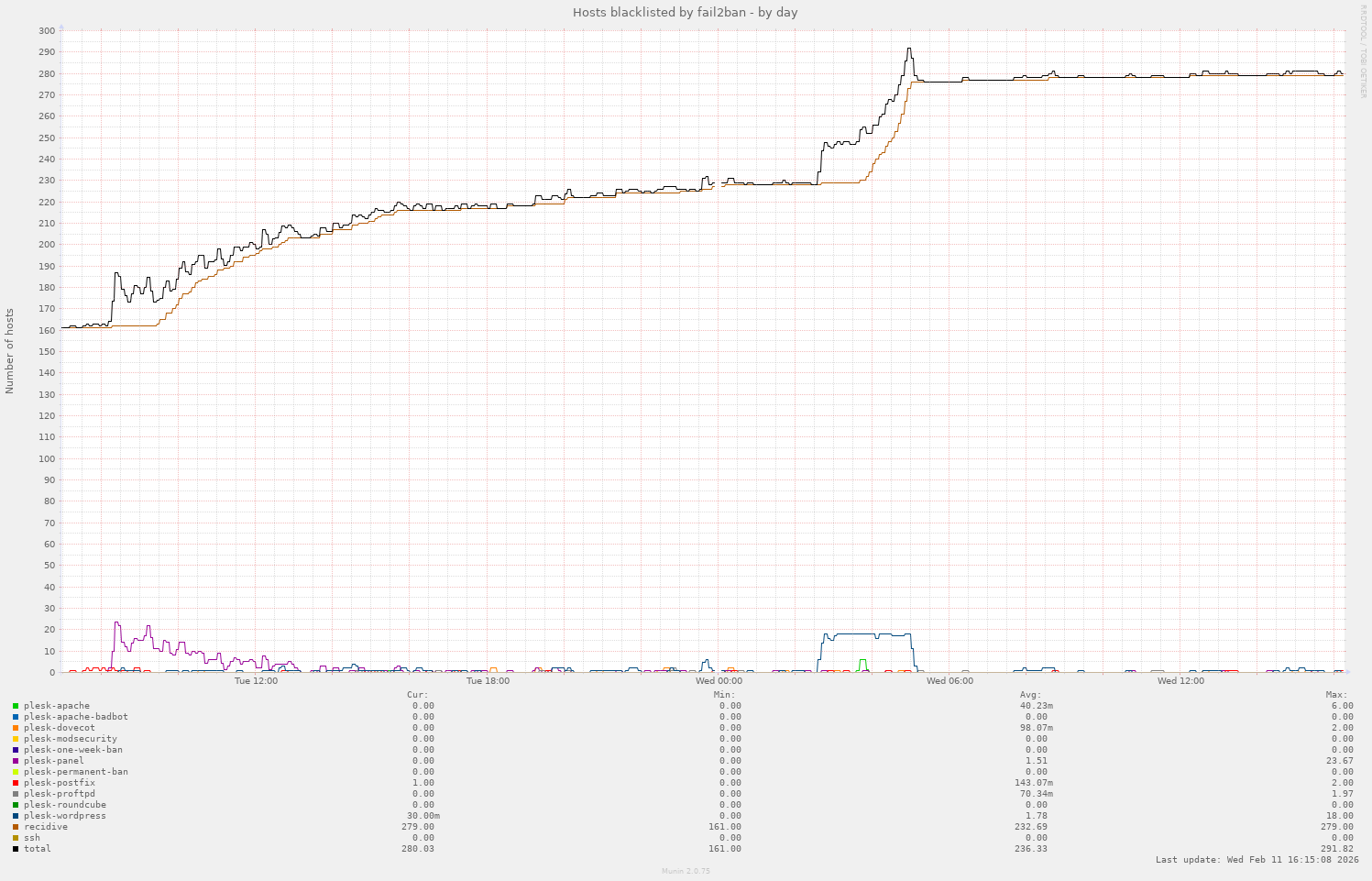Click the green plesk-apache legend swatch

16,706
